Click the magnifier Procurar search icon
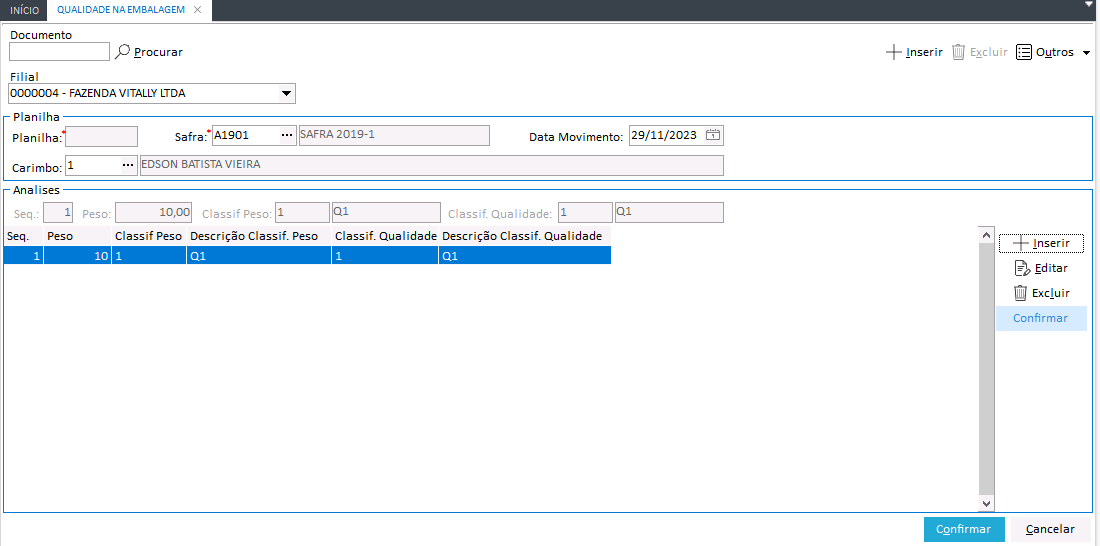Image resolution: width=1100 pixels, height=546 pixels. (123, 51)
